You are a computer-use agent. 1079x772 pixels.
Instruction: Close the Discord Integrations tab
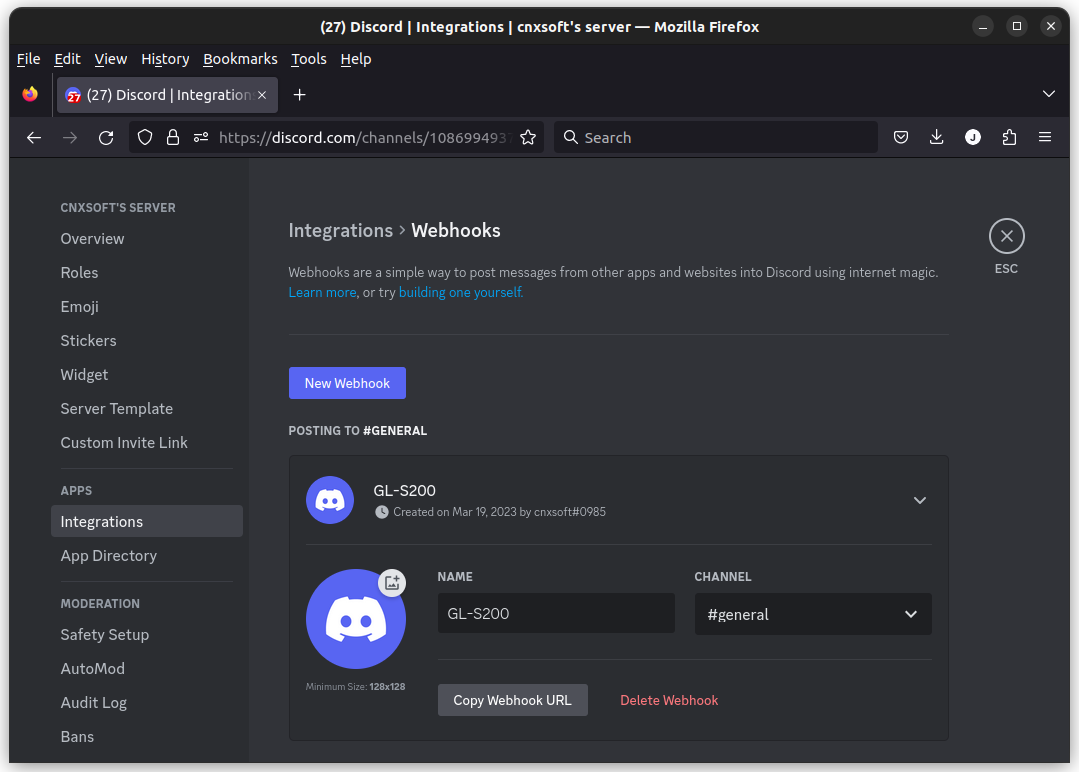point(262,95)
